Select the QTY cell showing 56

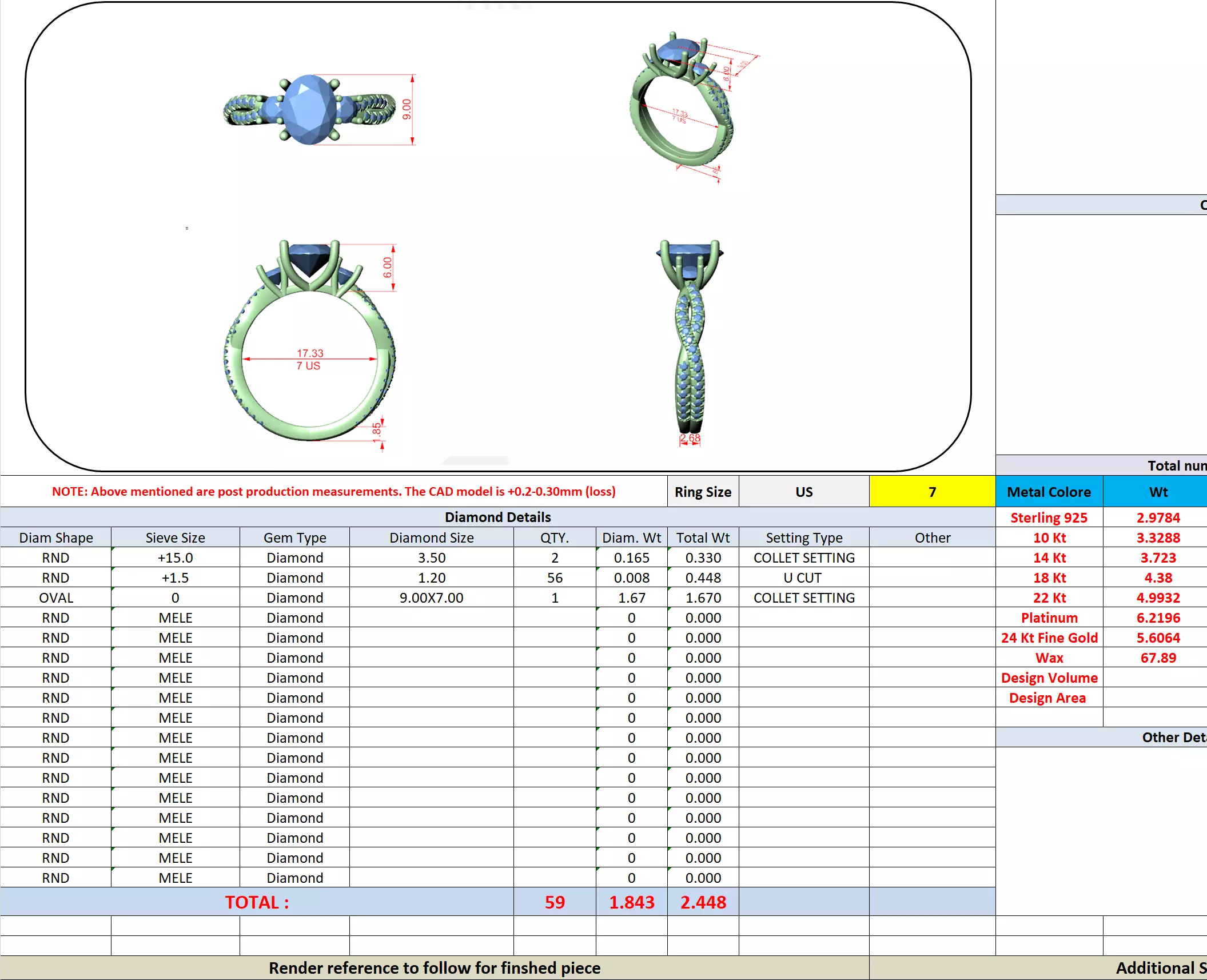pyautogui.click(x=554, y=577)
